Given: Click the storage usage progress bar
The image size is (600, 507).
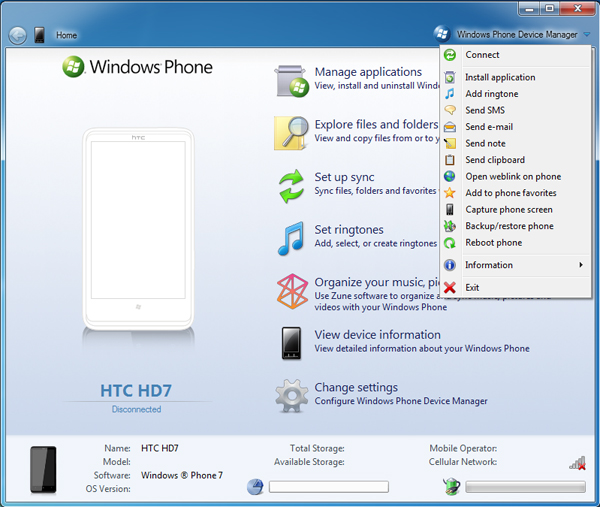Looking at the screenshot, I should (328, 487).
